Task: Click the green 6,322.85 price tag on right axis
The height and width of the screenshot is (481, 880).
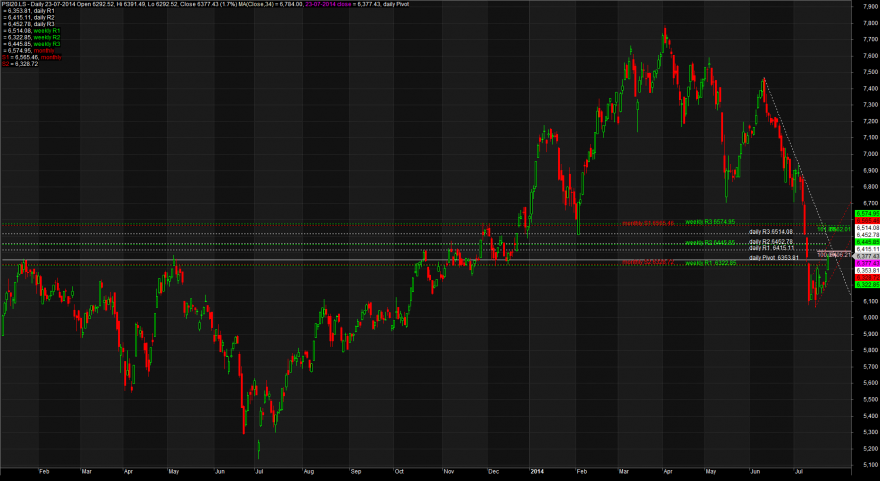Action: (867, 285)
